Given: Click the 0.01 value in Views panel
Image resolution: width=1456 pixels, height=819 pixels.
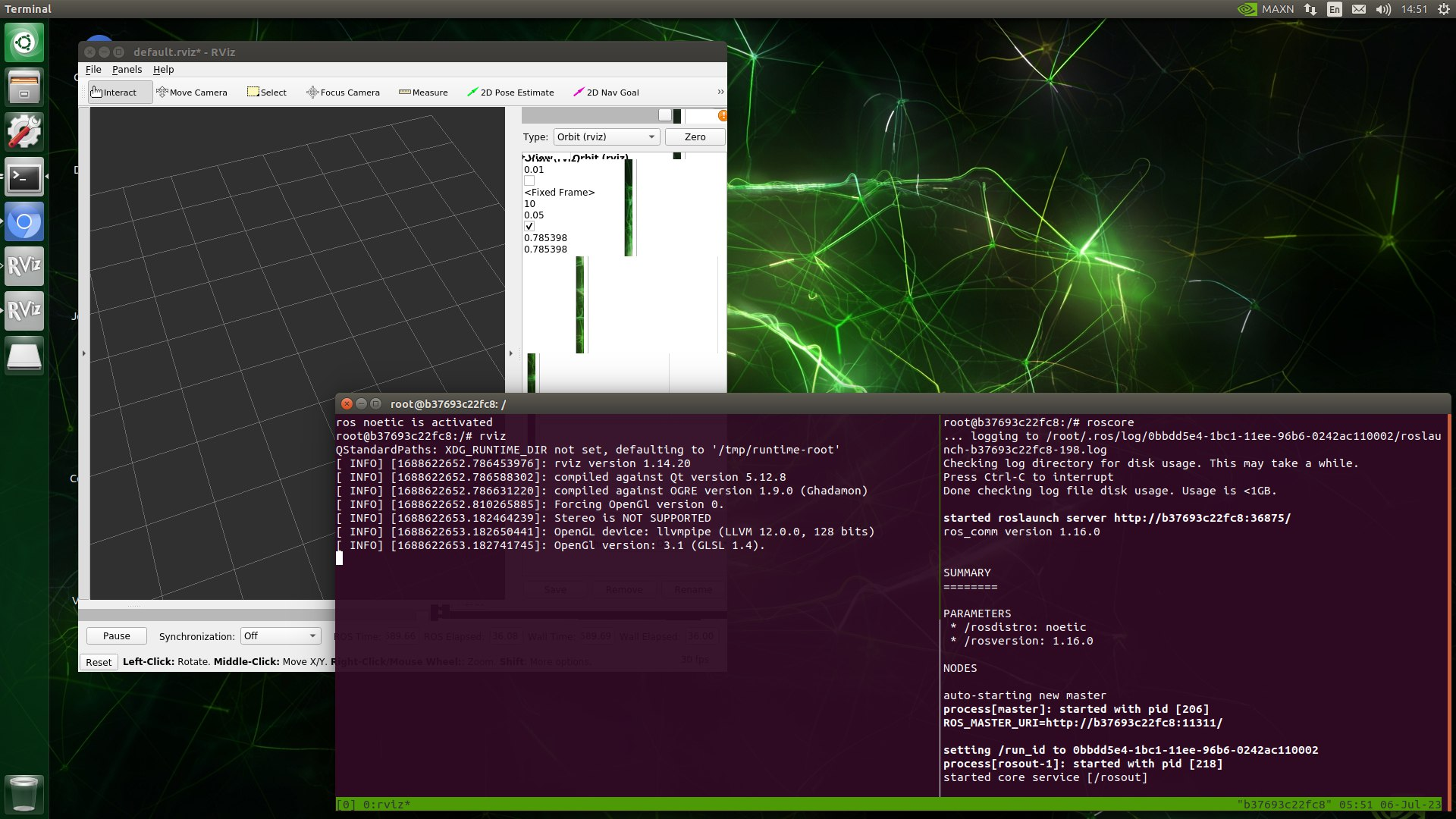Looking at the screenshot, I should 534,170.
